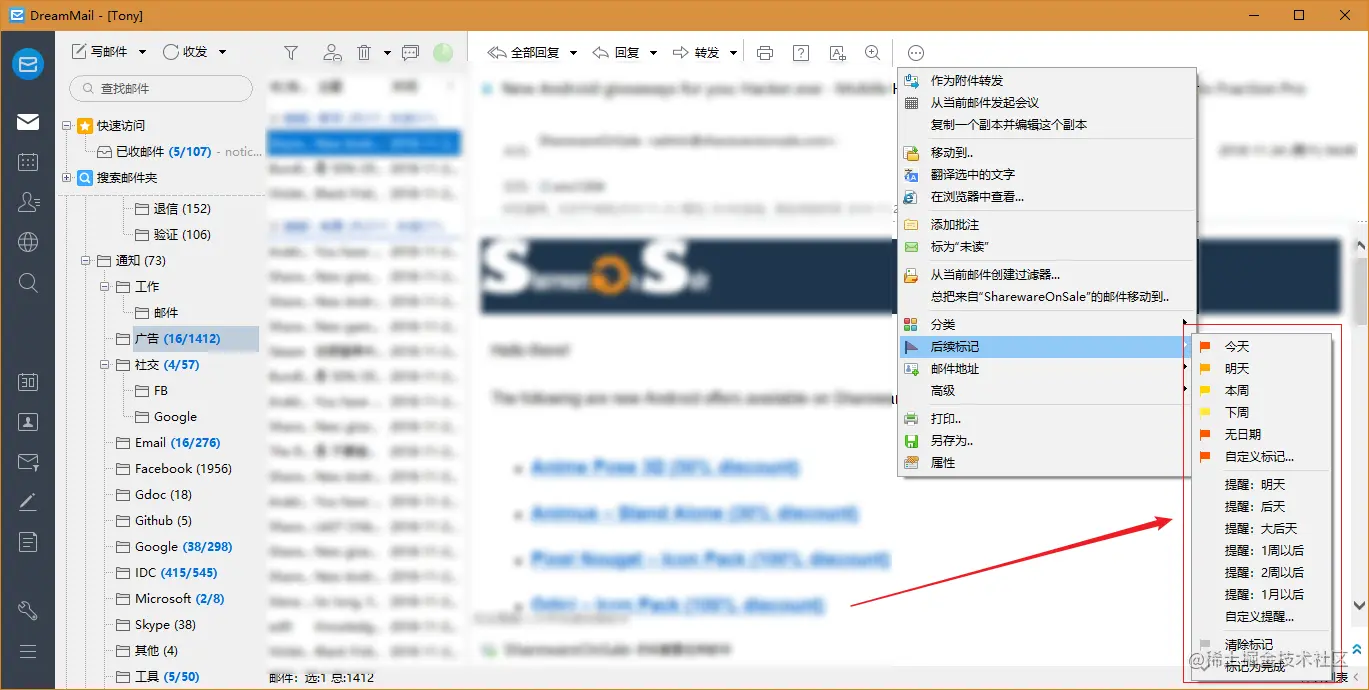Collapse the 快速访问 tree node
The height and width of the screenshot is (690, 1369).
(67, 126)
